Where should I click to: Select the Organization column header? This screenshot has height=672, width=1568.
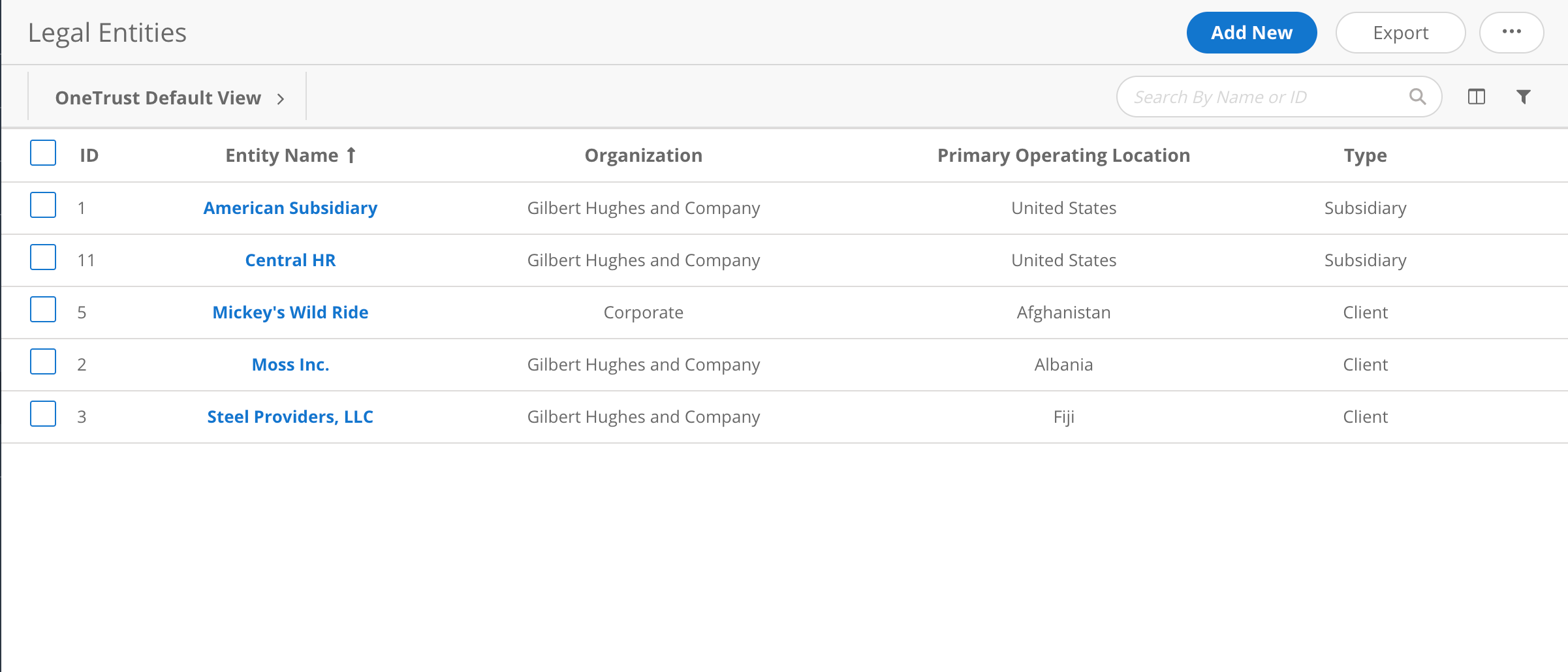pyautogui.click(x=643, y=155)
